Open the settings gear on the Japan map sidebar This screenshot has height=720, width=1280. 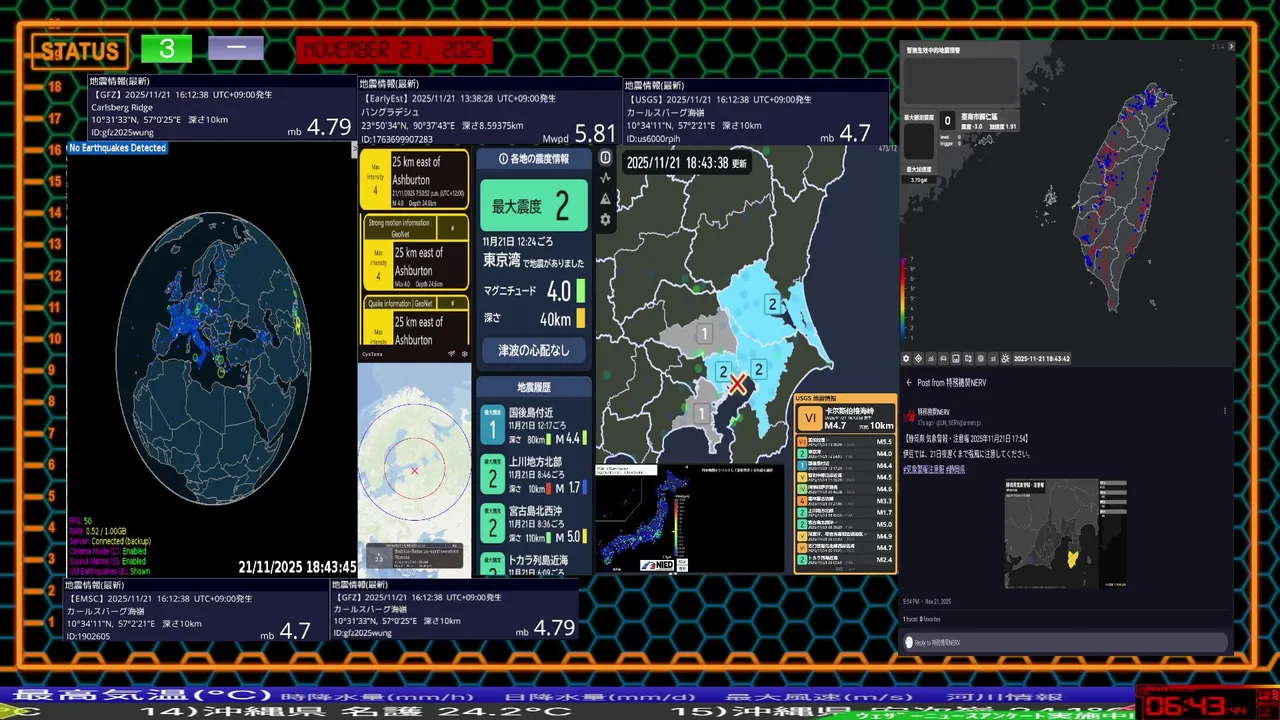[605, 220]
